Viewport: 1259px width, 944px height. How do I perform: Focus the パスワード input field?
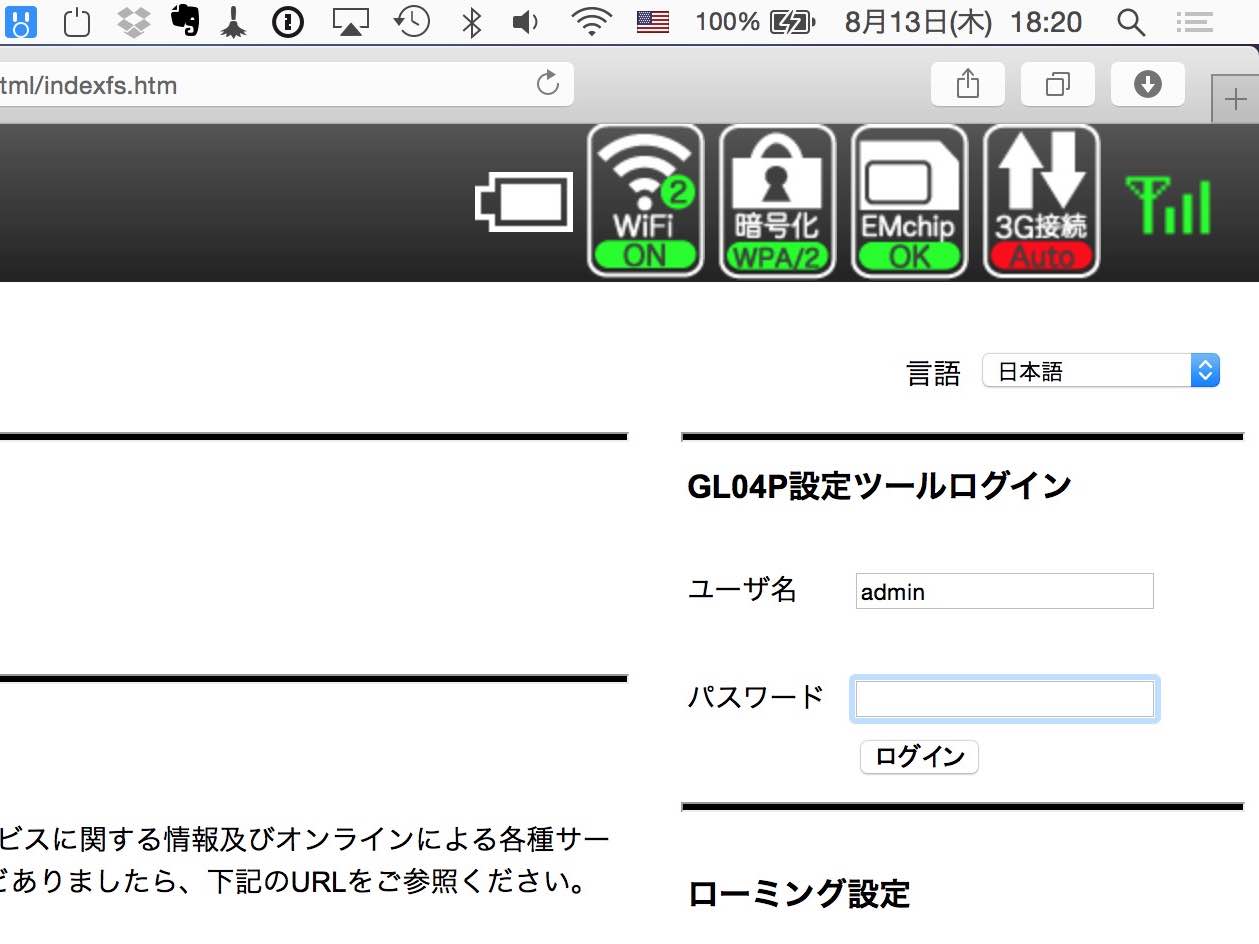click(1005, 699)
